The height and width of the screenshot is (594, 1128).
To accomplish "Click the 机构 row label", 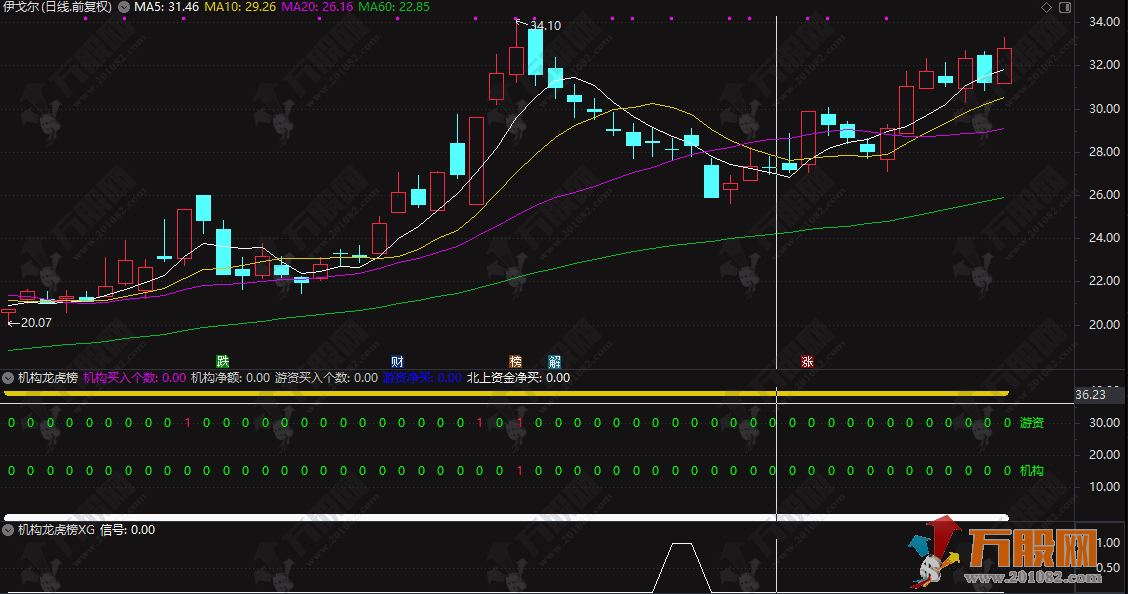I will point(1031,470).
